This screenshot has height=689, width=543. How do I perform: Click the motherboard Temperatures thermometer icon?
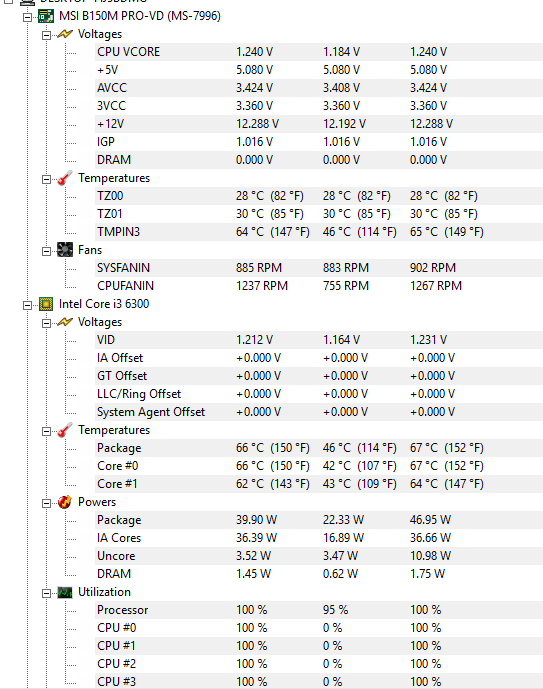65,178
